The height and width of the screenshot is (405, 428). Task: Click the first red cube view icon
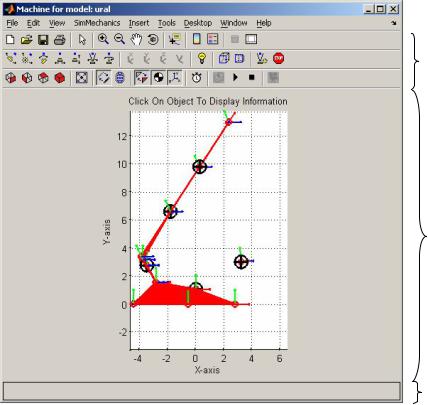11,78
